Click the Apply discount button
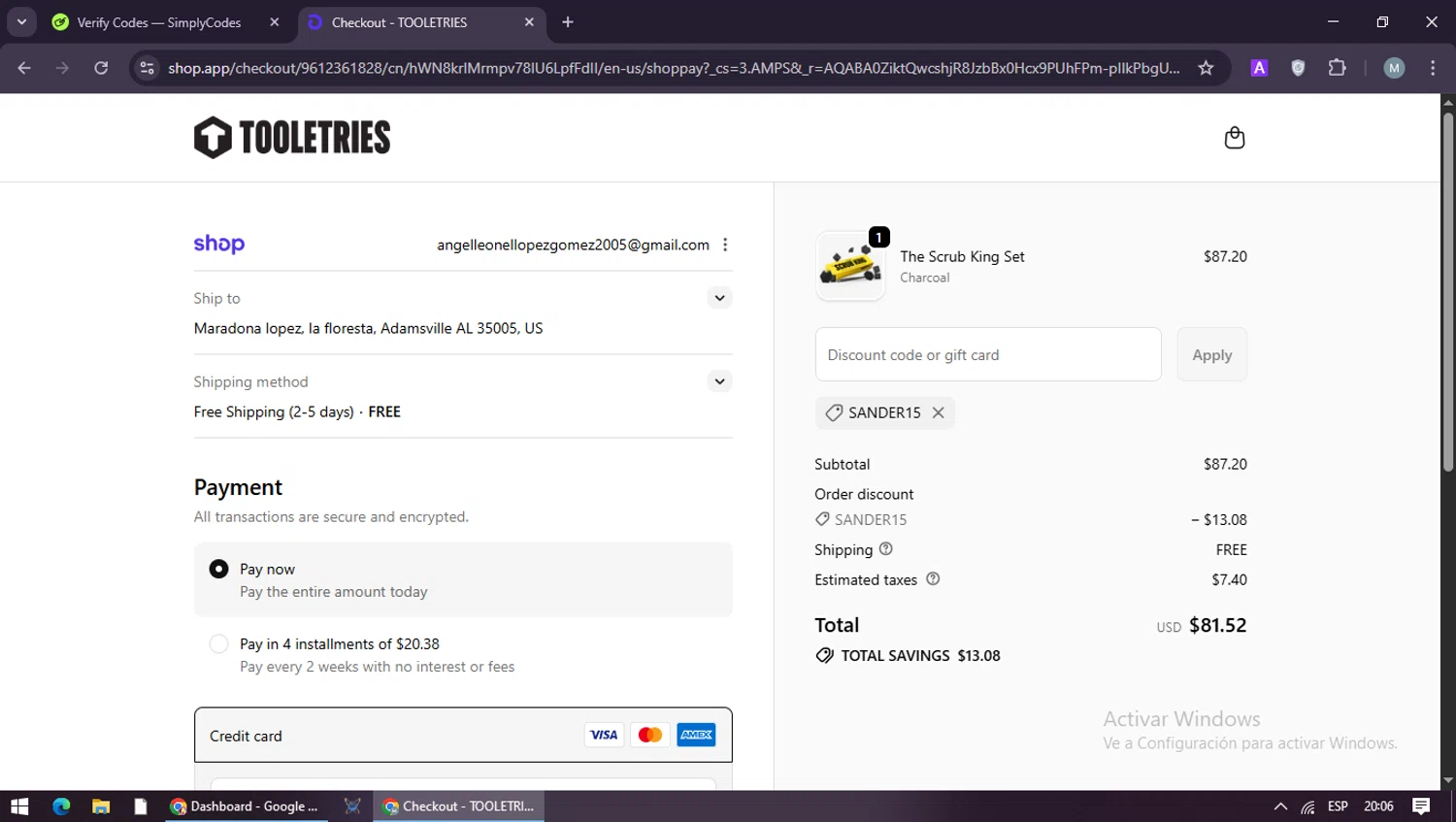The image size is (1456, 822). click(1212, 354)
